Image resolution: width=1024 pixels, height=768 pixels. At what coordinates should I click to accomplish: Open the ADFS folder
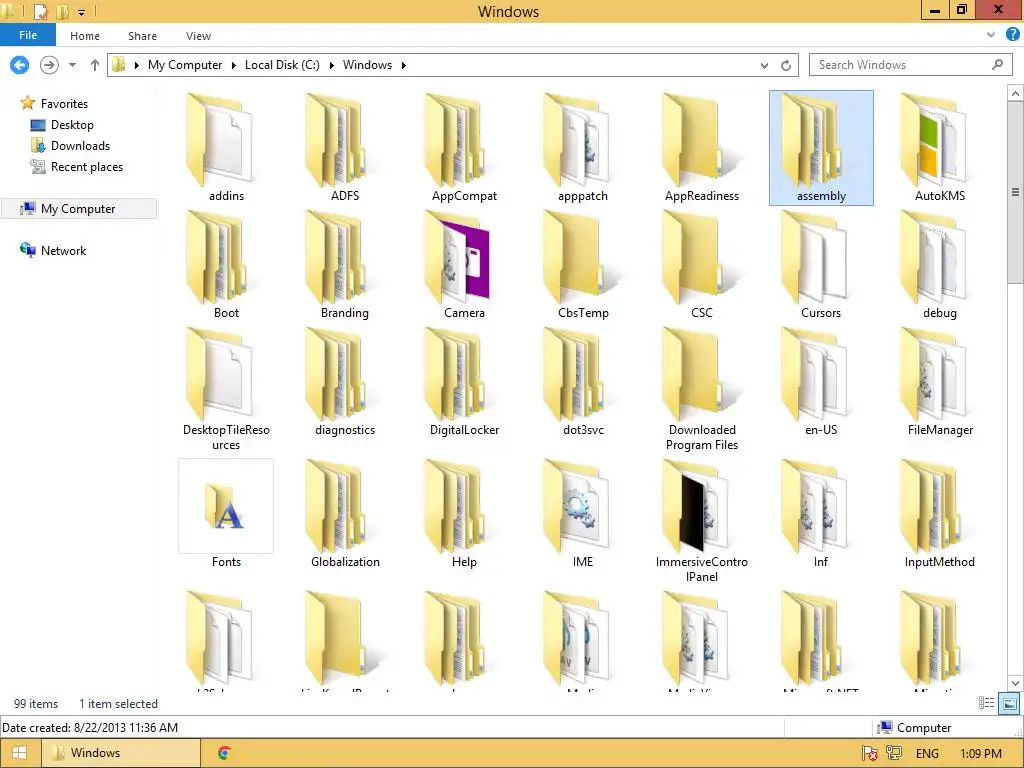click(x=345, y=148)
